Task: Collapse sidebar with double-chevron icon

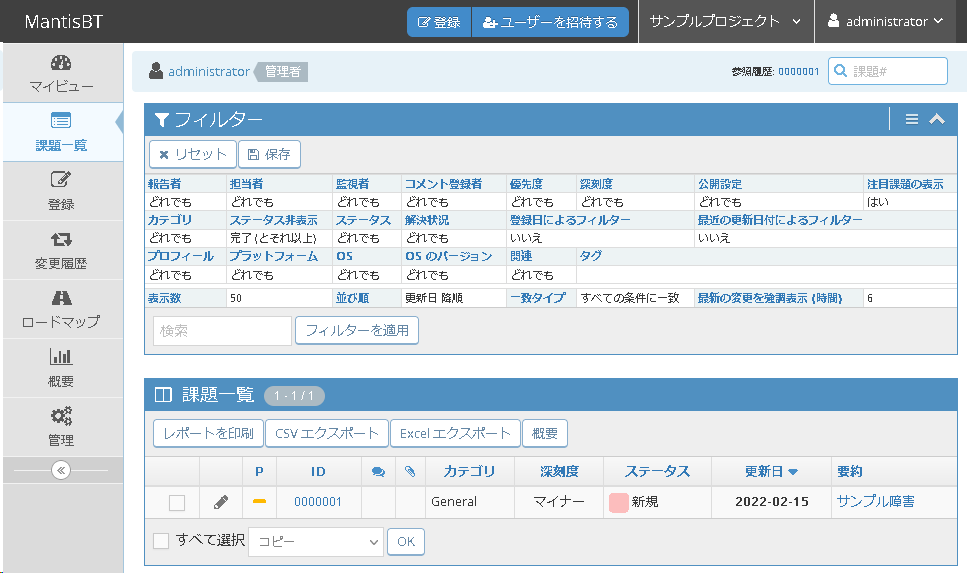Action: pyautogui.click(x=61, y=471)
